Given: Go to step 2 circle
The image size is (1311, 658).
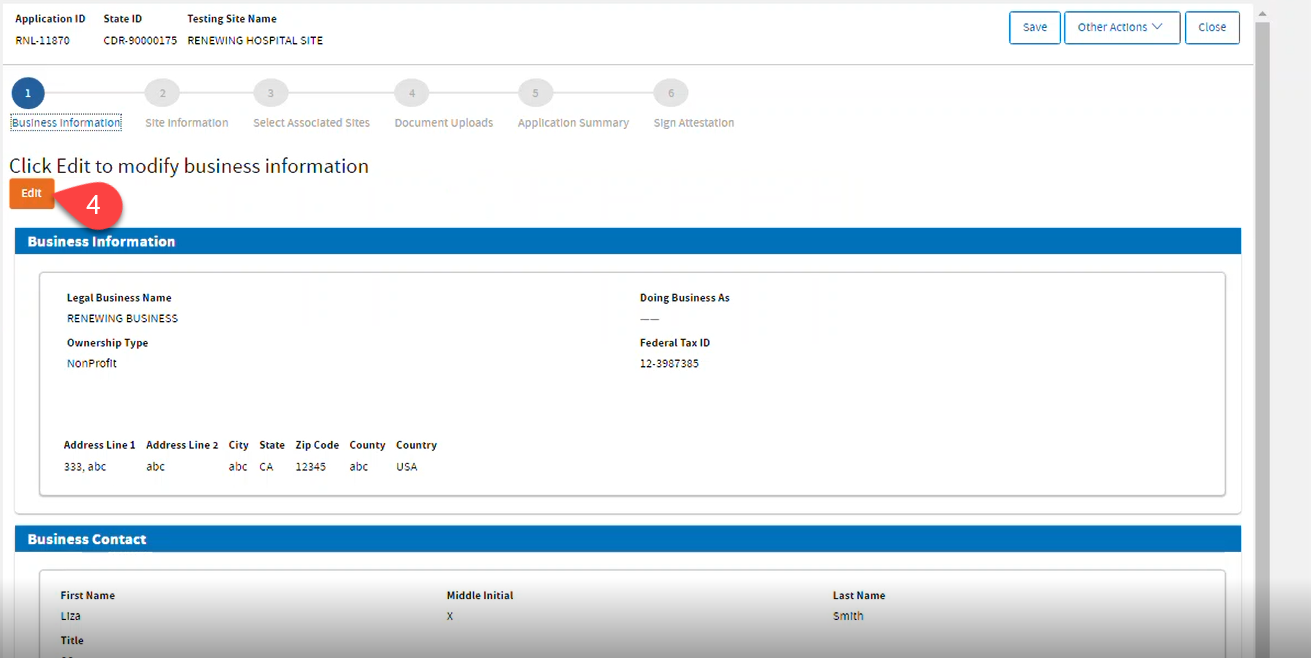Looking at the screenshot, I should 162,93.
